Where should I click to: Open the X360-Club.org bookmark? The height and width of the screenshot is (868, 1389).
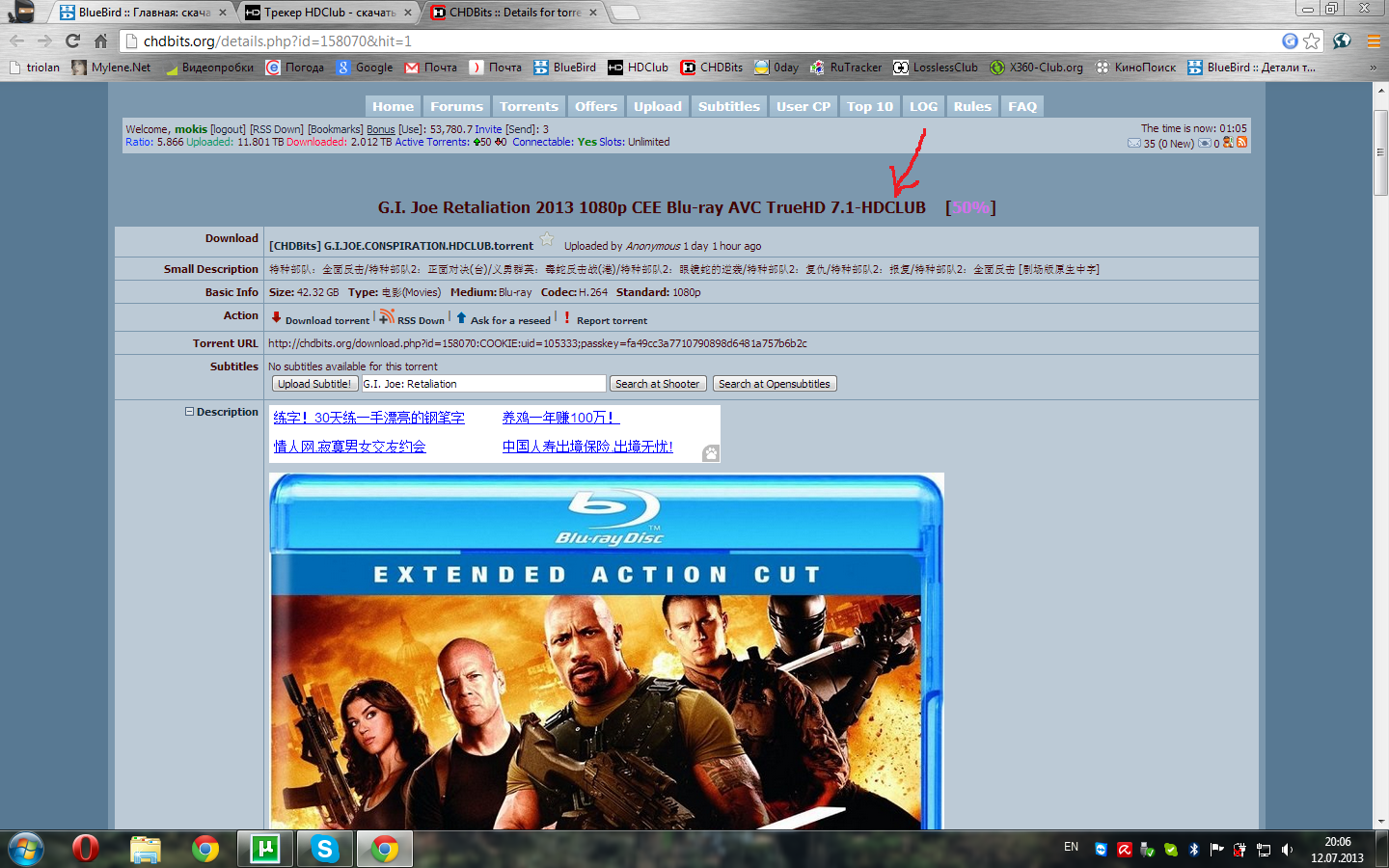(x=1036, y=68)
